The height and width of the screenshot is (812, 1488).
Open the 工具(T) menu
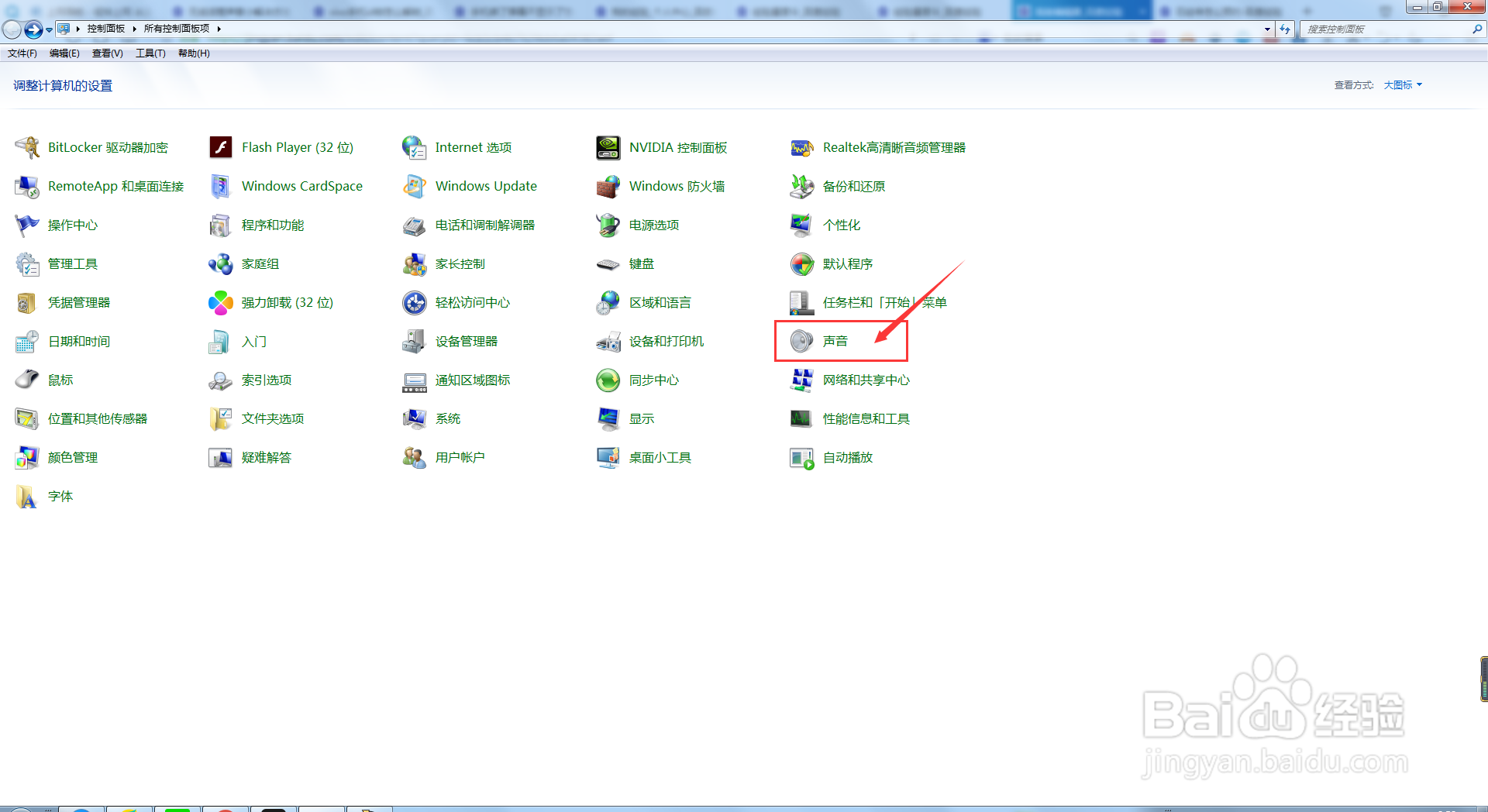click(150, 53)
